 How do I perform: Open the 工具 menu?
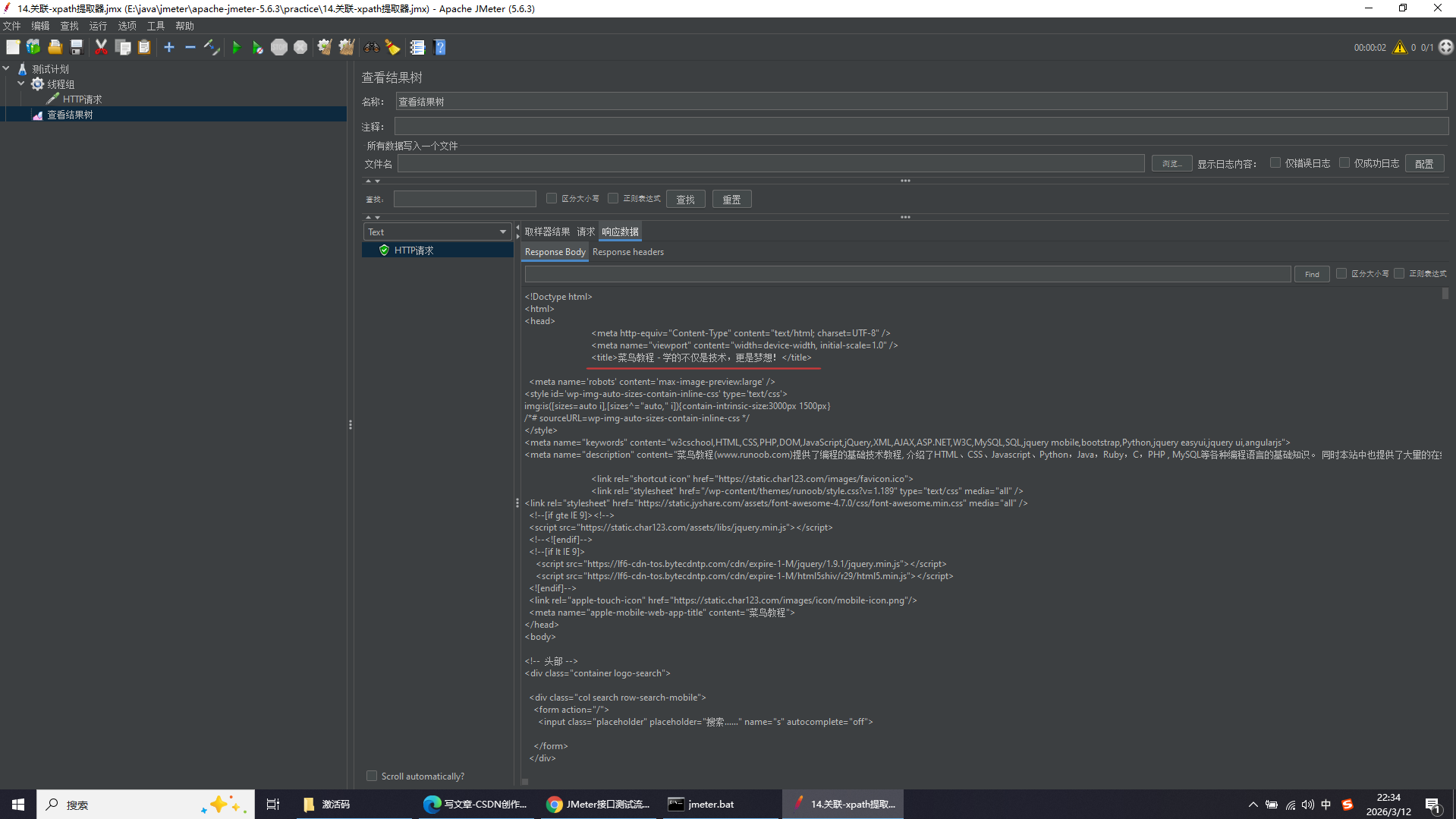point(156,26)
